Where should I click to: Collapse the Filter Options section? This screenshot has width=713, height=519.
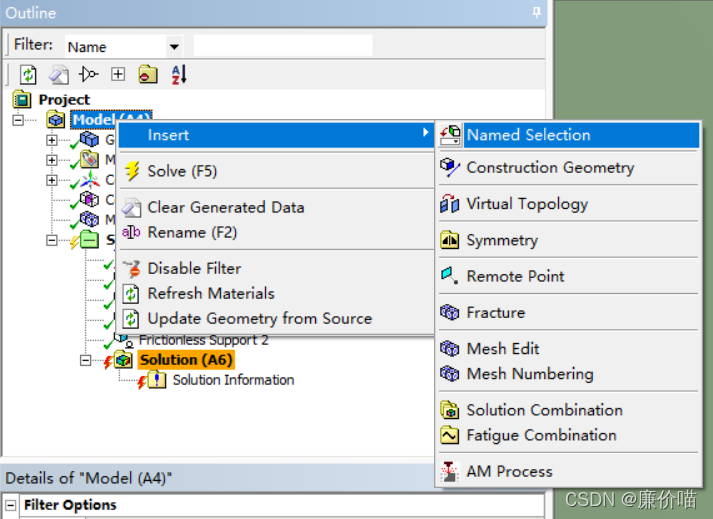pos(10,505)
